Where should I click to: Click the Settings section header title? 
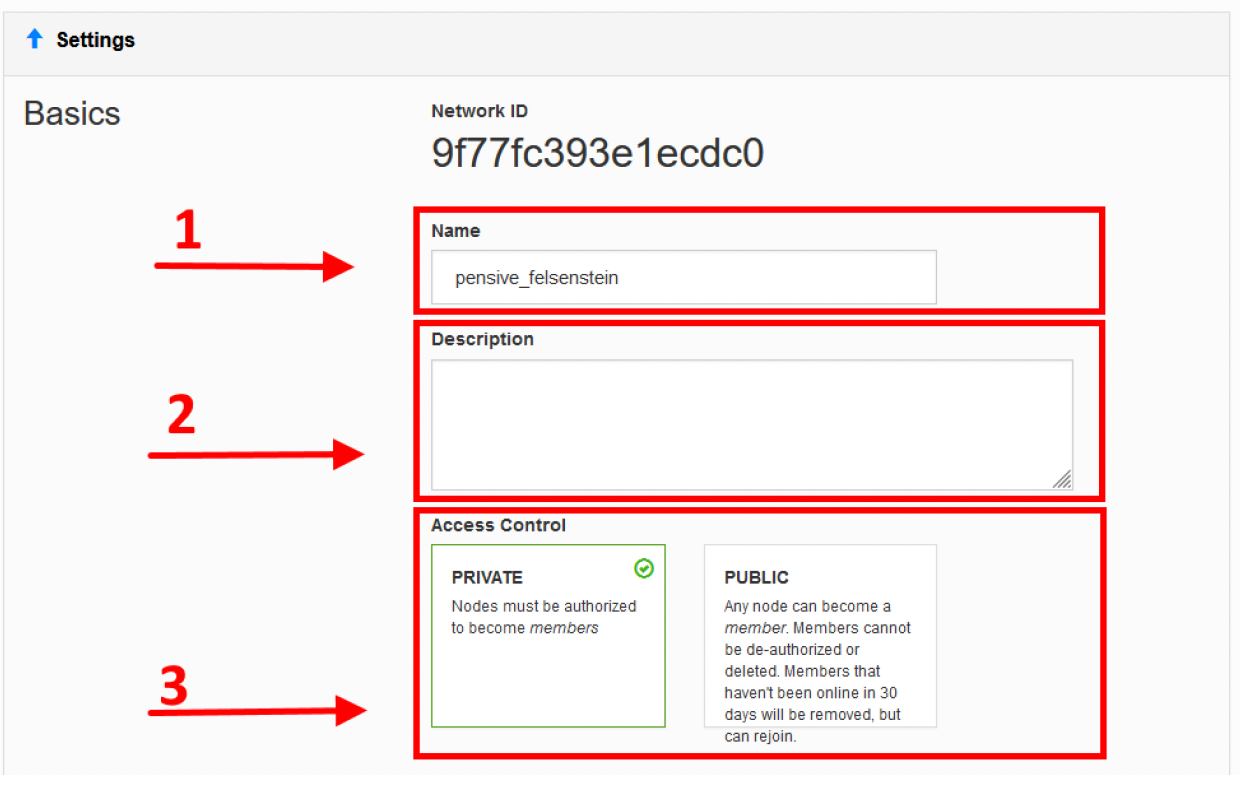[95, 40]
